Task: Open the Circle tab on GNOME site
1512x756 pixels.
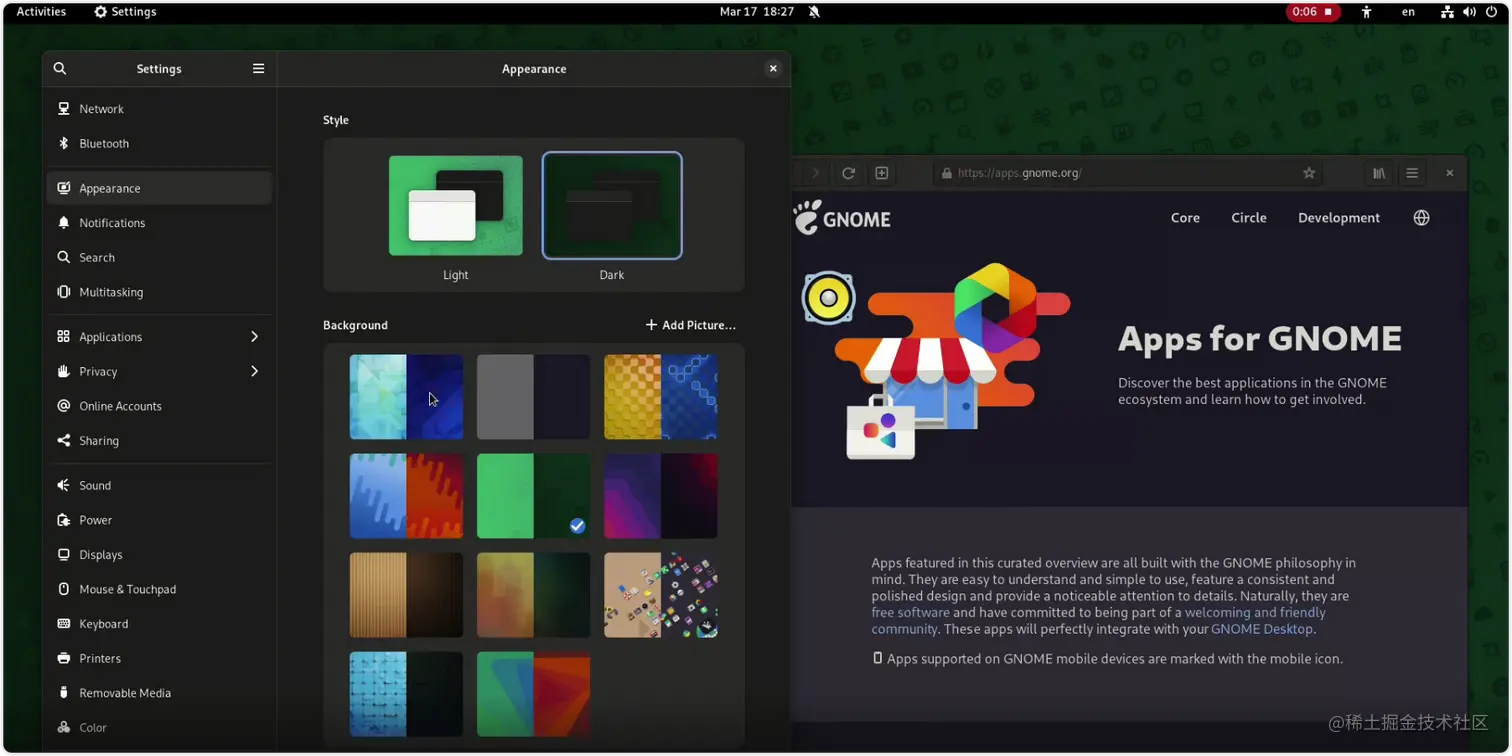Action: click(x=1249, y=218)
